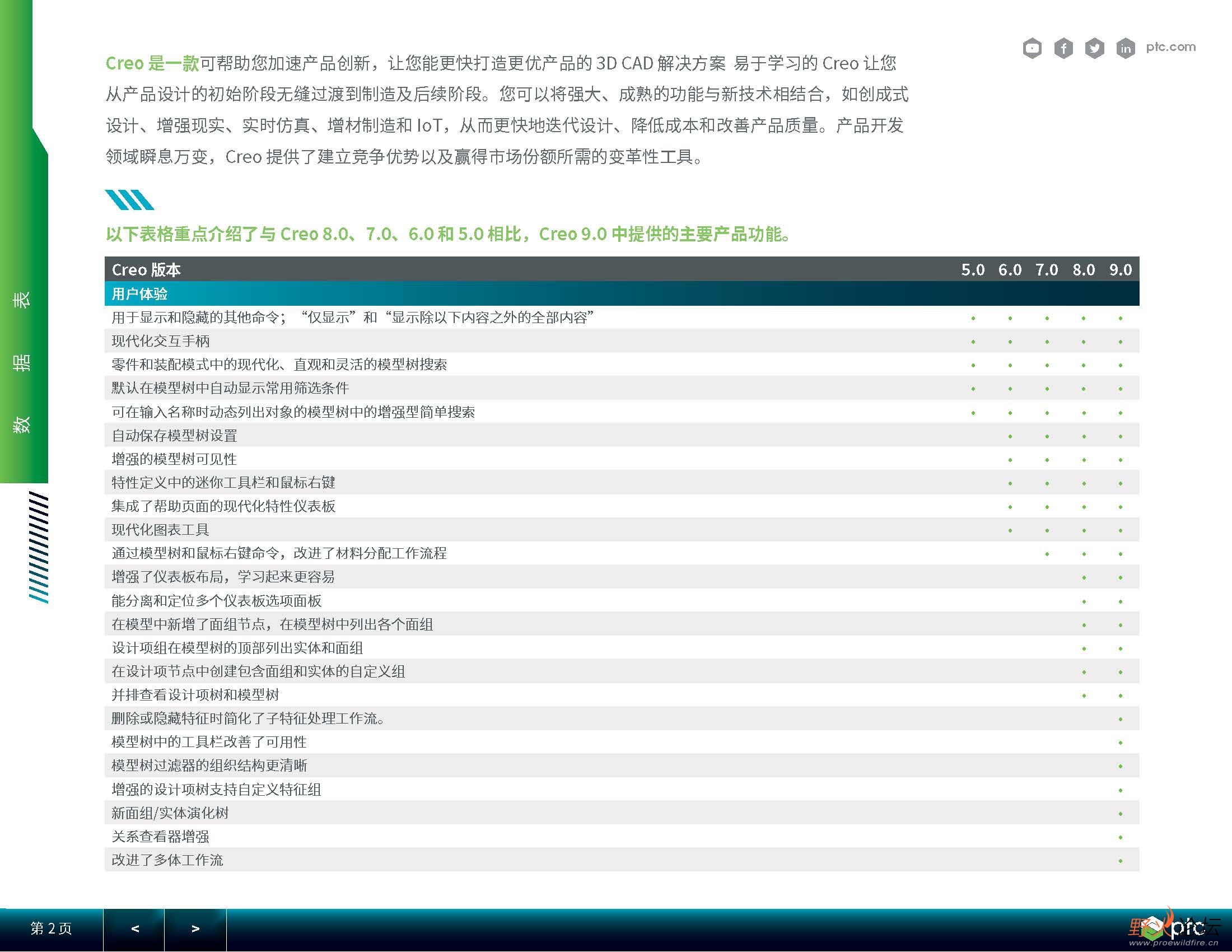Click the 模型树过滤器的组织结构更清晰 row
The width and height of the screenshot is (1232, 952).
point(622,766)
